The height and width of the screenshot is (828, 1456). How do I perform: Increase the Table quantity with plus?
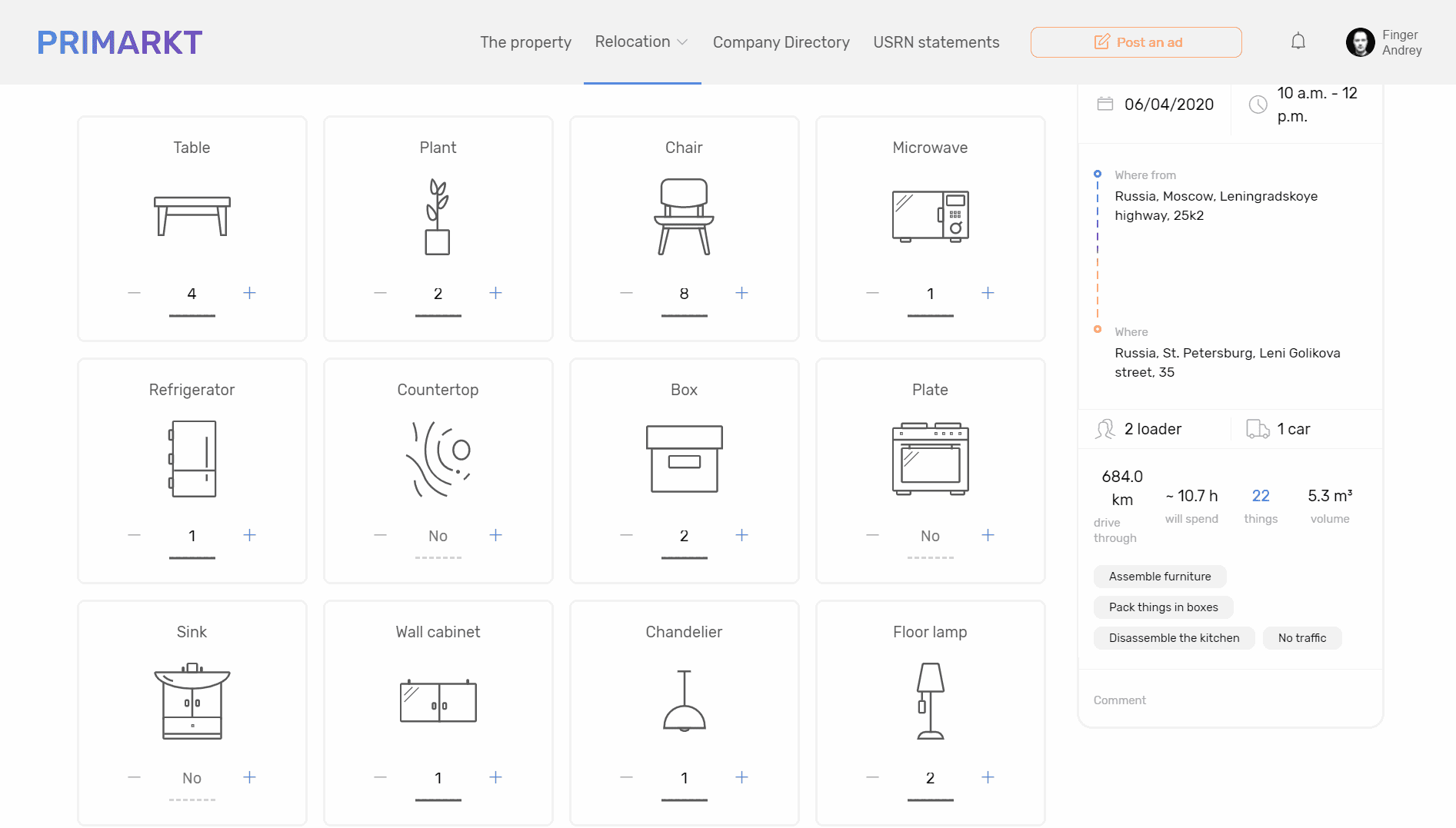(x=249, y=293)
